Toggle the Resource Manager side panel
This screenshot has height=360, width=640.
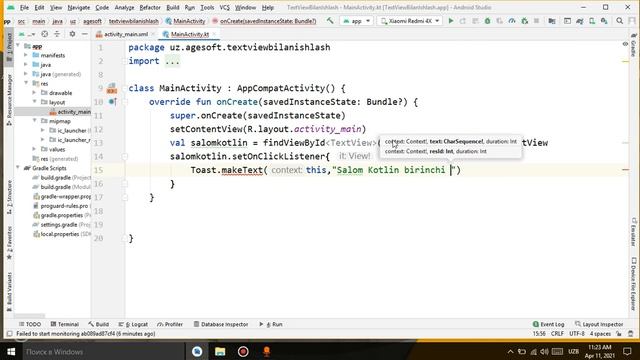pyautogui.click(x=9, y=99)
